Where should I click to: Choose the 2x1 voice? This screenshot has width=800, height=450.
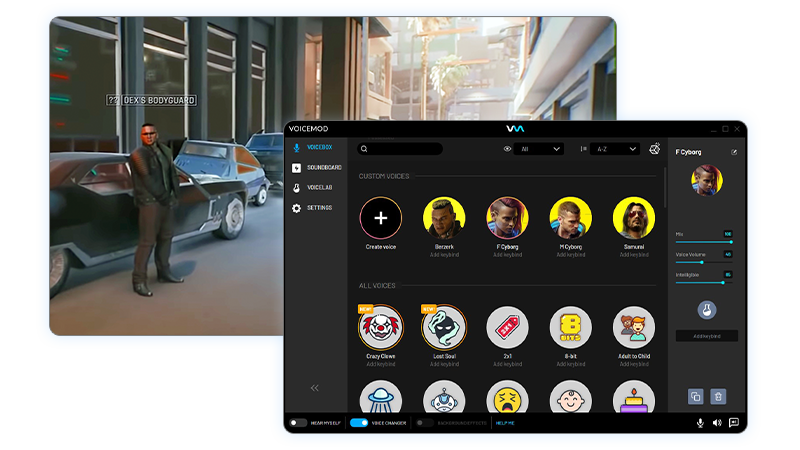(507, 327)
